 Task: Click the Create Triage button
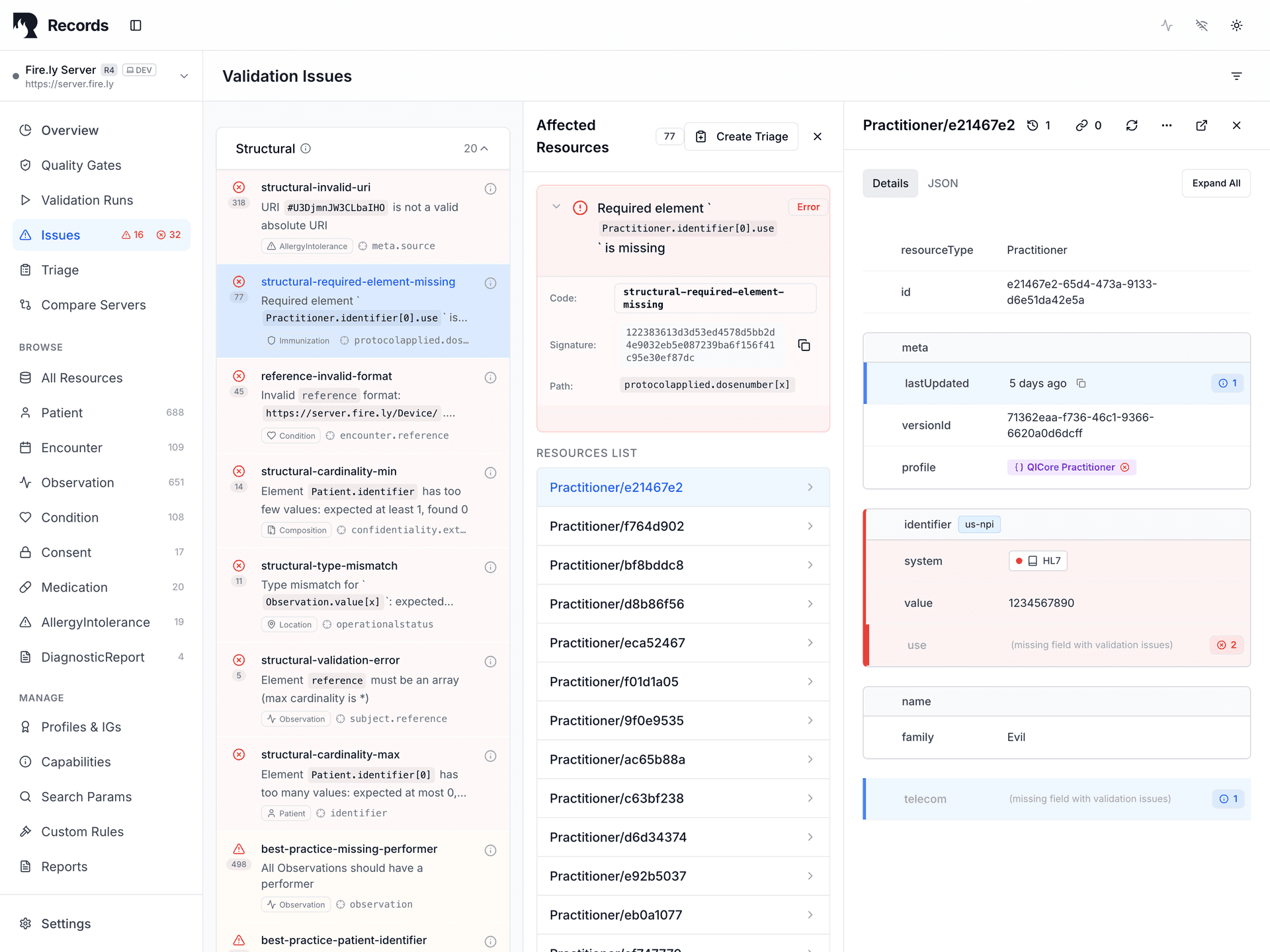pyautogui.click(x=741, y=136)
